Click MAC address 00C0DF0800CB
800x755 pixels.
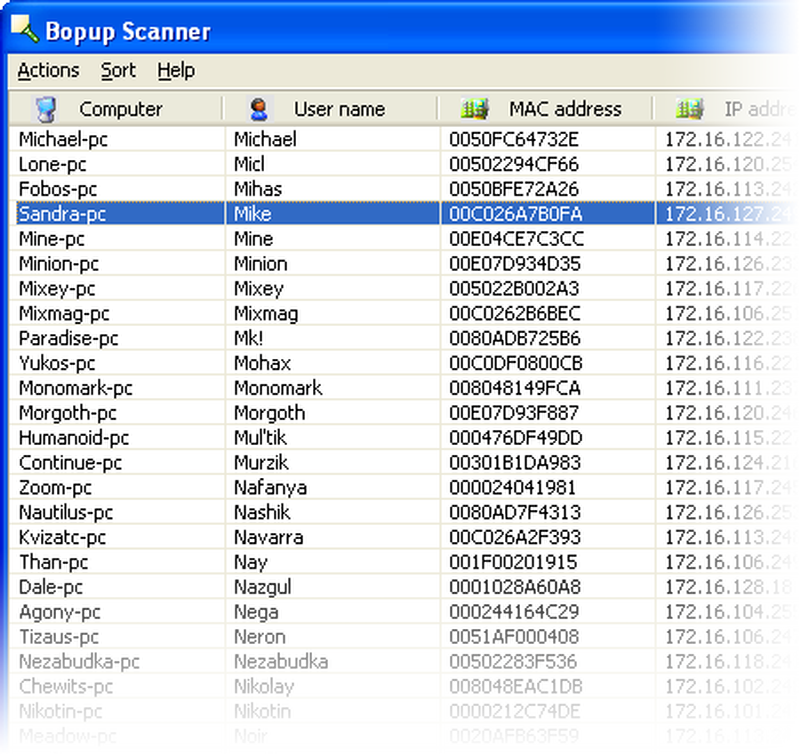click(516, 363)
